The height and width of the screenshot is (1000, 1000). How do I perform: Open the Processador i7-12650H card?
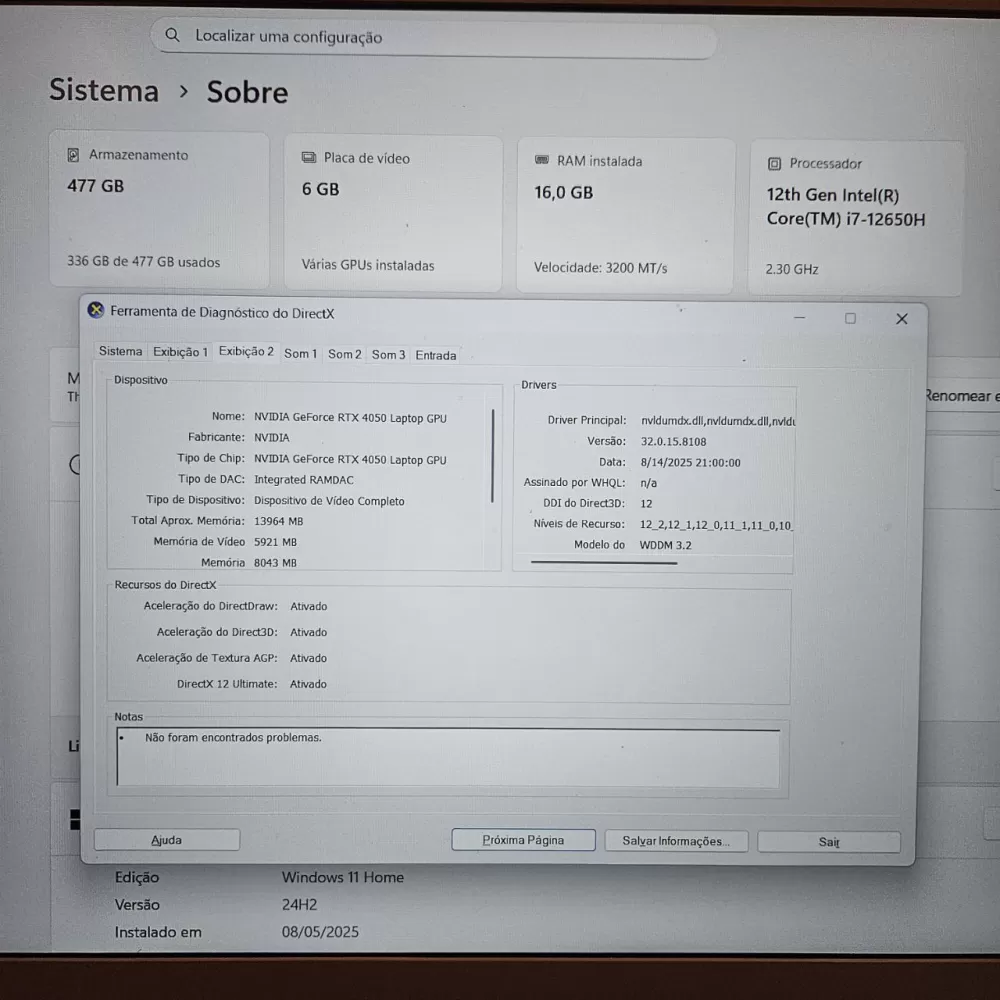(x=855, y=218)
